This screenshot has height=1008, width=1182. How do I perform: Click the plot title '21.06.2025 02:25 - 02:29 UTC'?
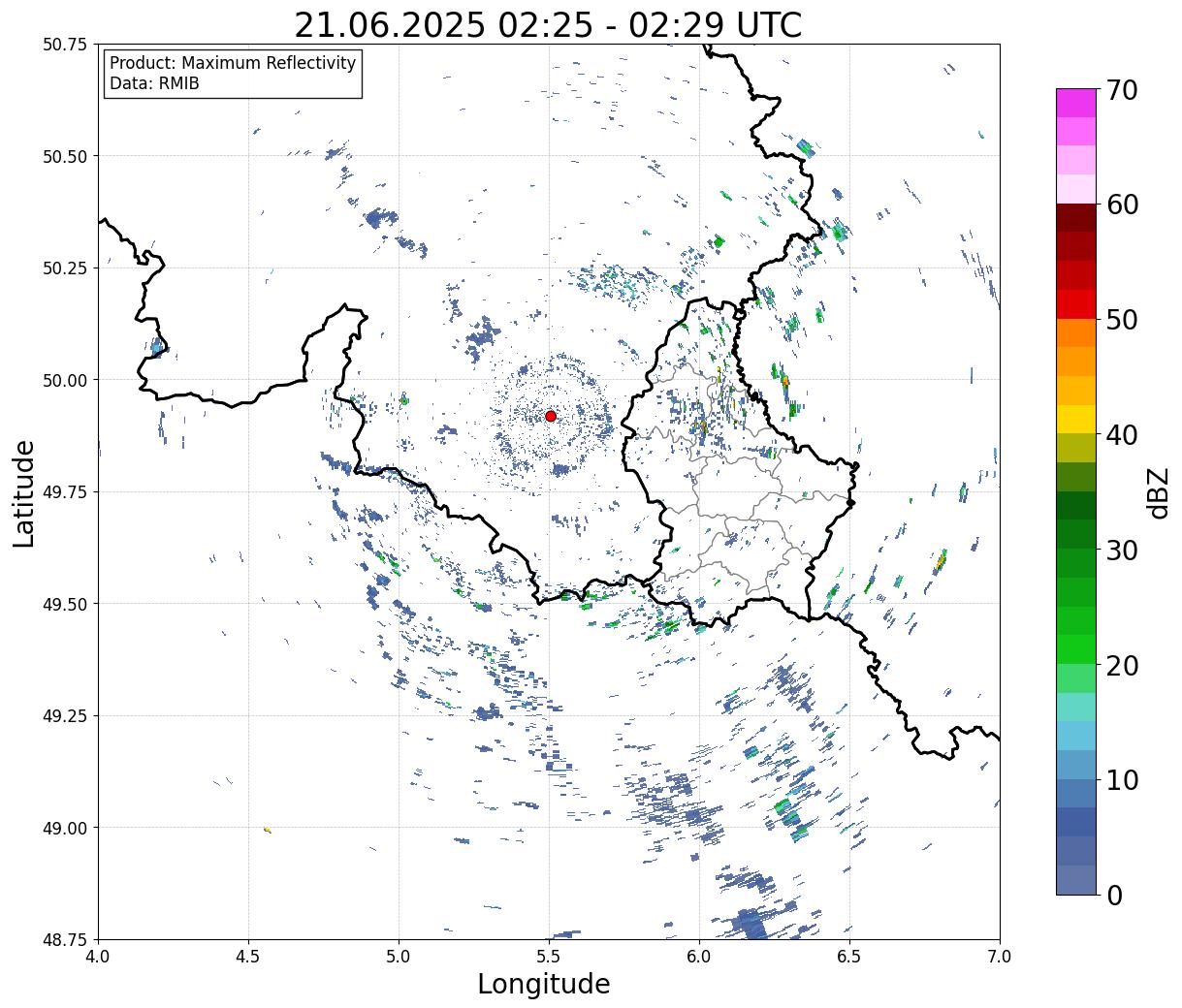click(x=548, y=24)
